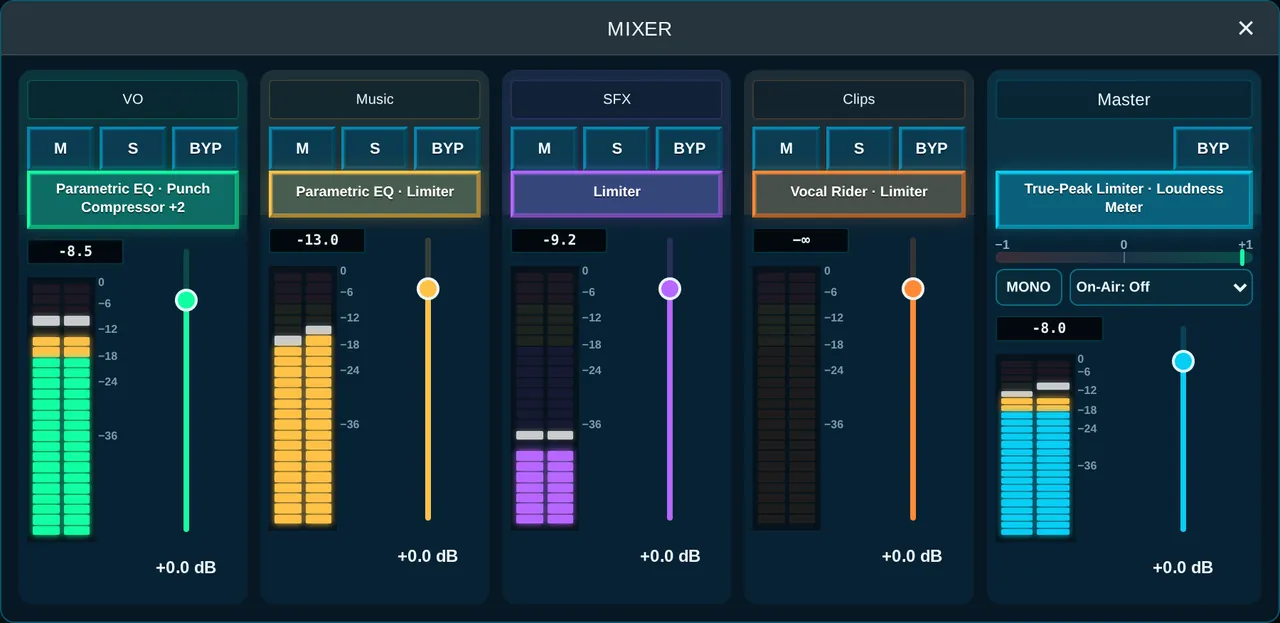Click the Master +0.0 dB gain value

(x=1183, y=568)
